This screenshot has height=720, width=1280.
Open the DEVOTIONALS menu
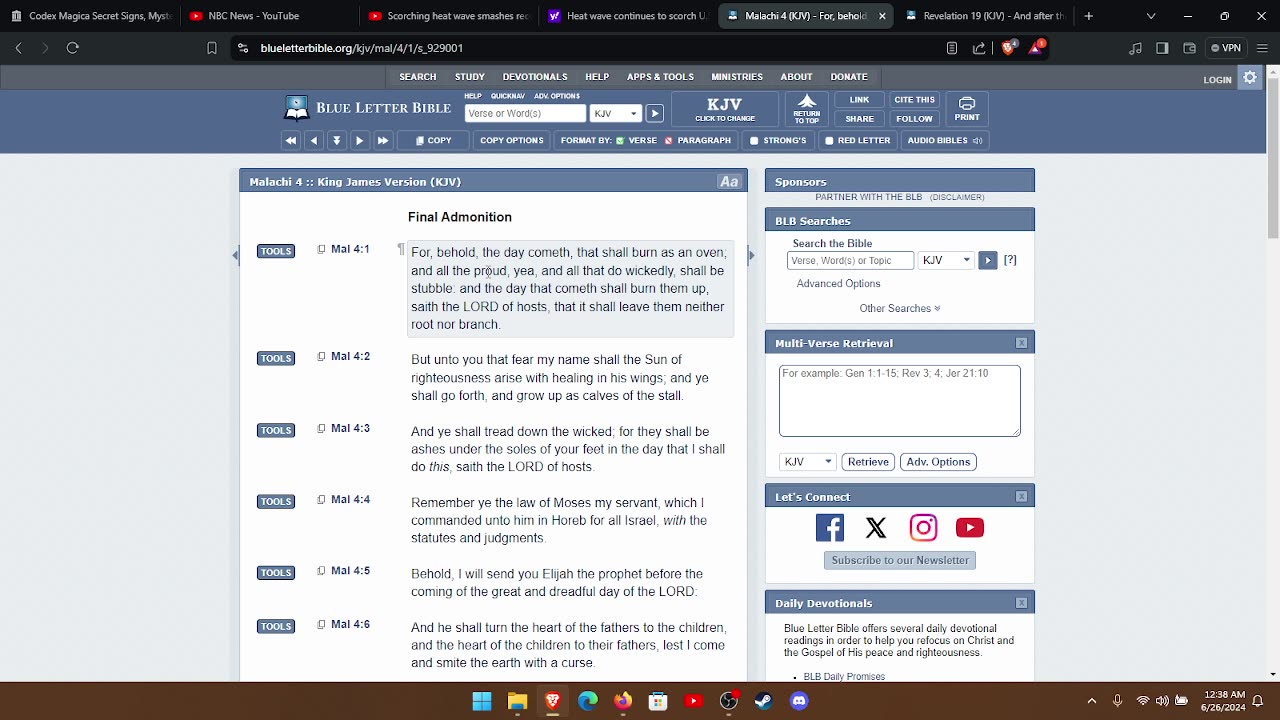pos(535,77)
